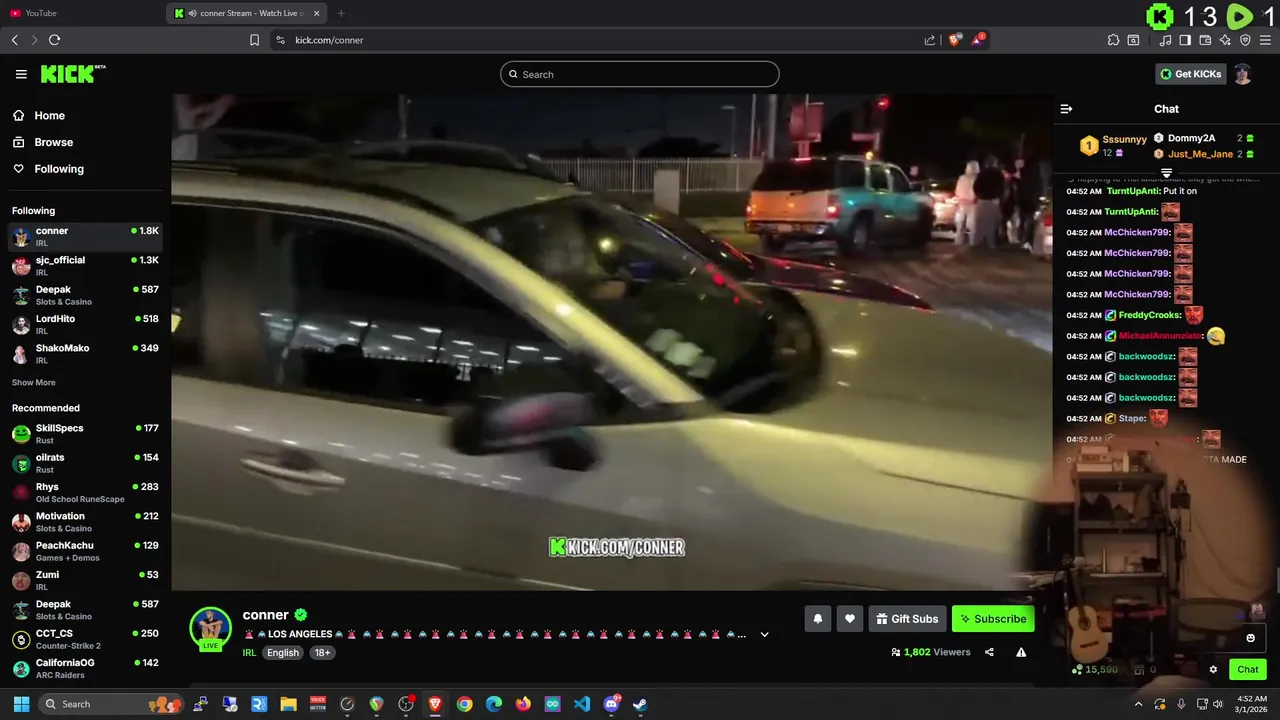Click the KICK logo

click(72, 74)
